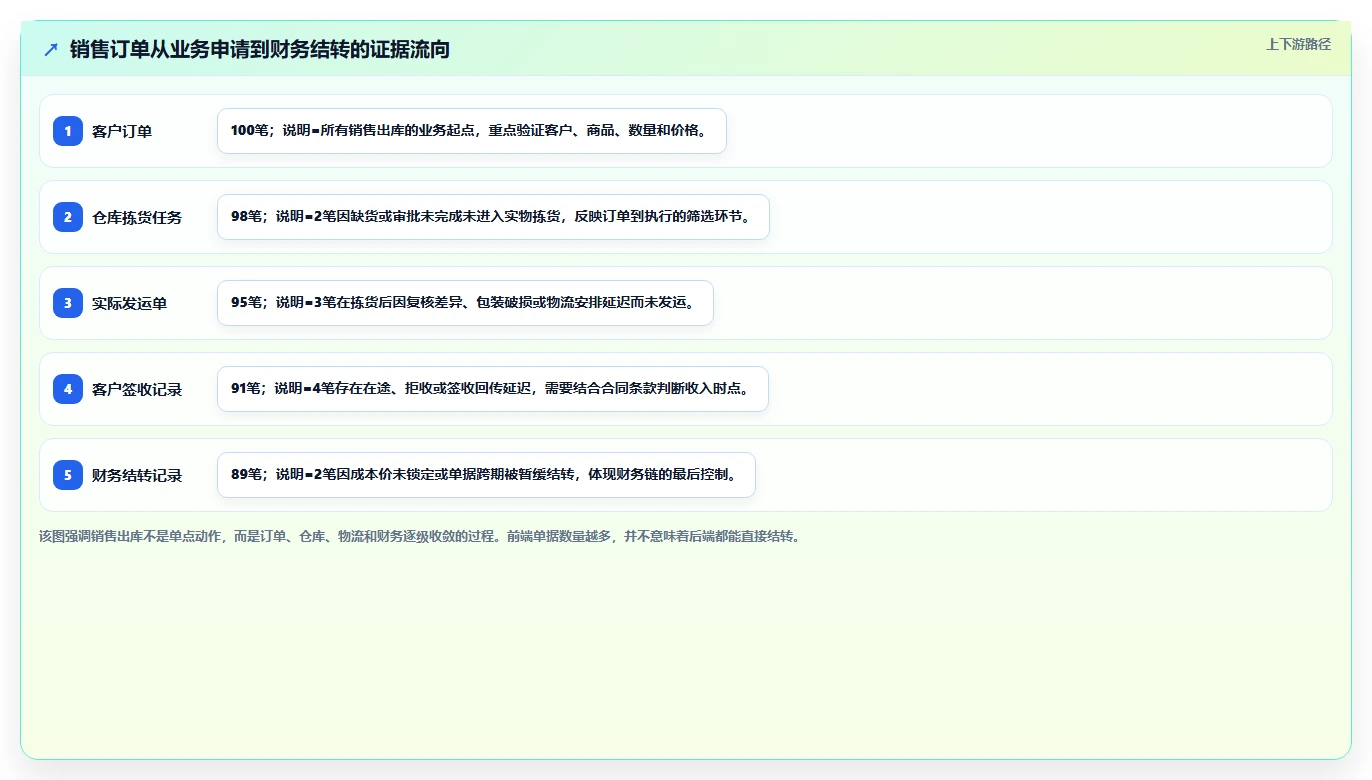Select the 客户签收记录 step label
1372x780 pixels.
point(137,389)
